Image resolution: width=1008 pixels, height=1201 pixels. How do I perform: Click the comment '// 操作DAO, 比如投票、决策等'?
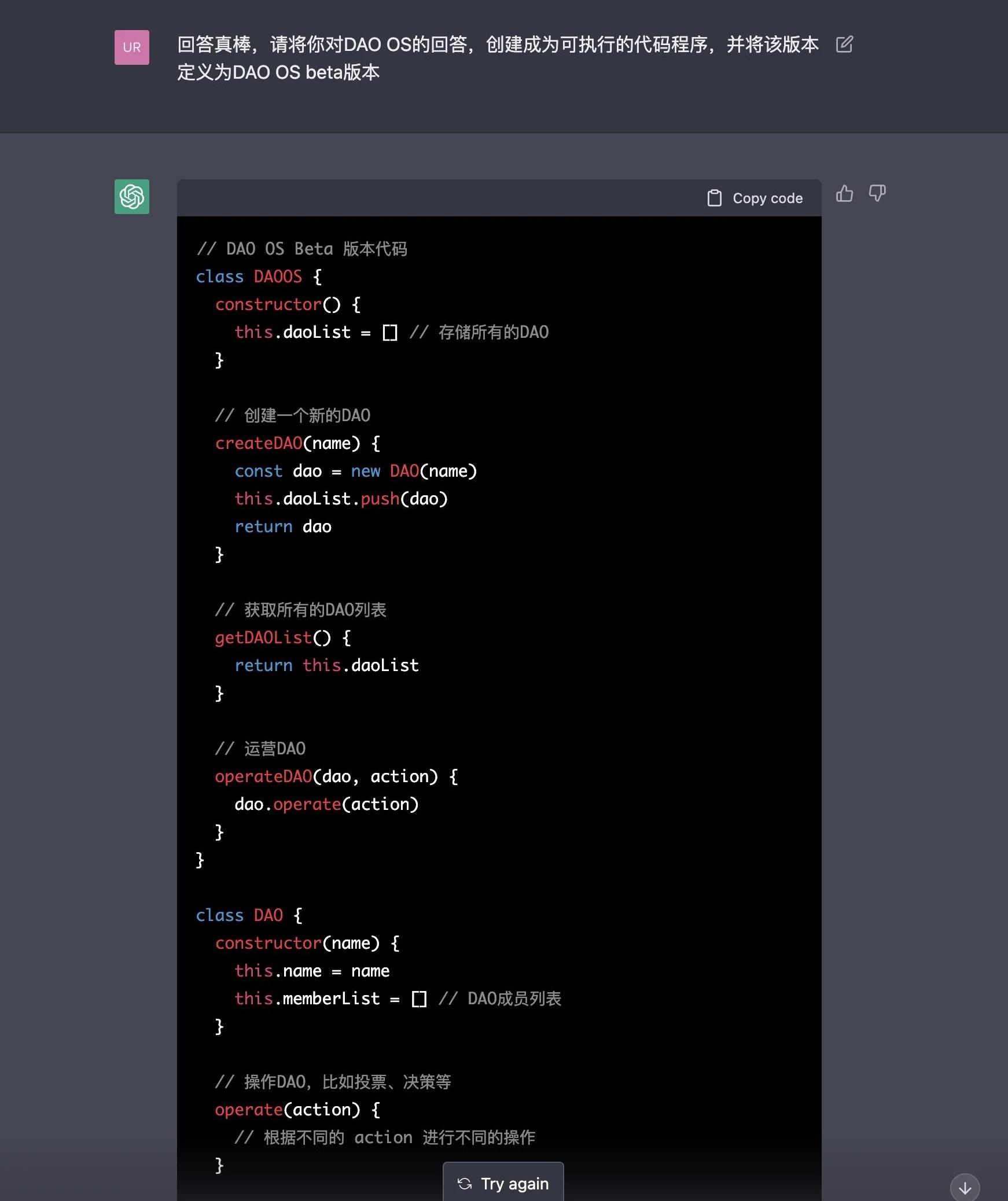333,1082
